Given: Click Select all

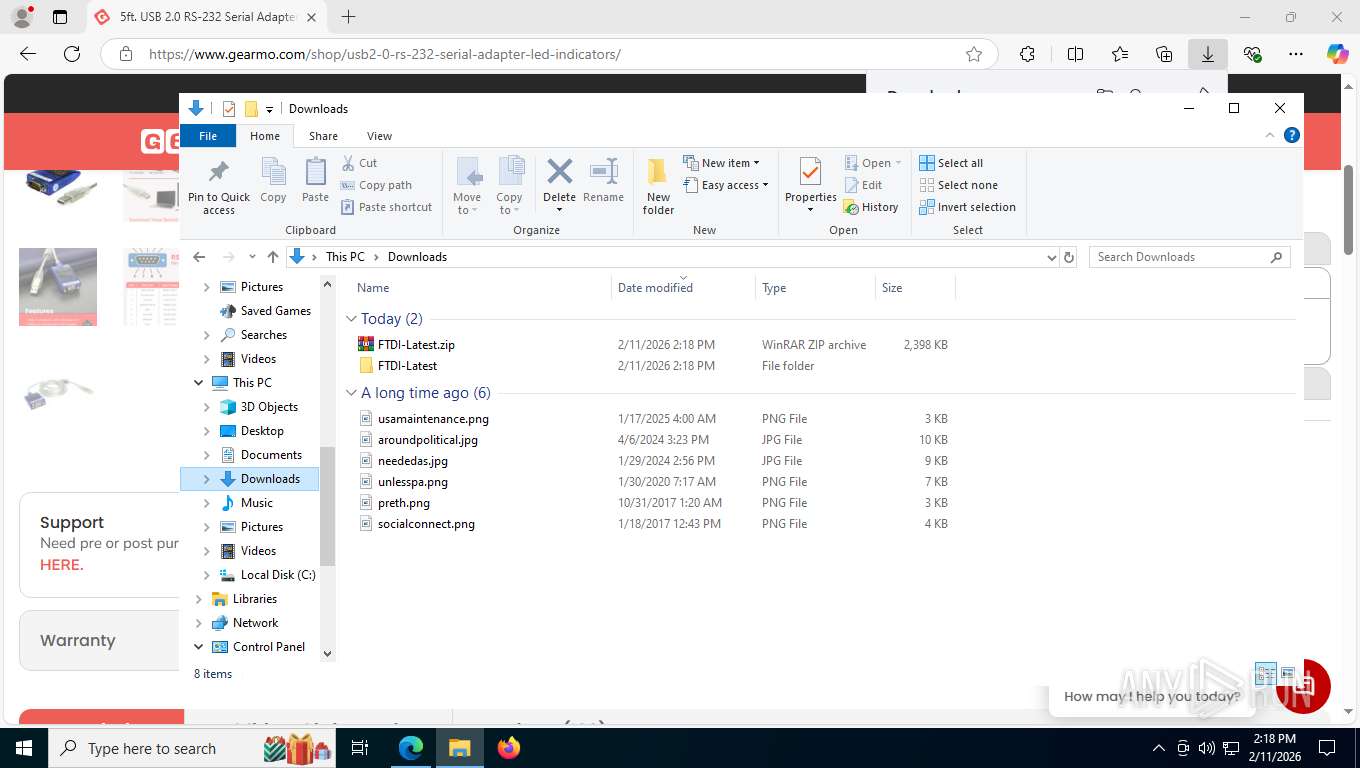Looking at the screenshot, I should (x=951, y=163).
